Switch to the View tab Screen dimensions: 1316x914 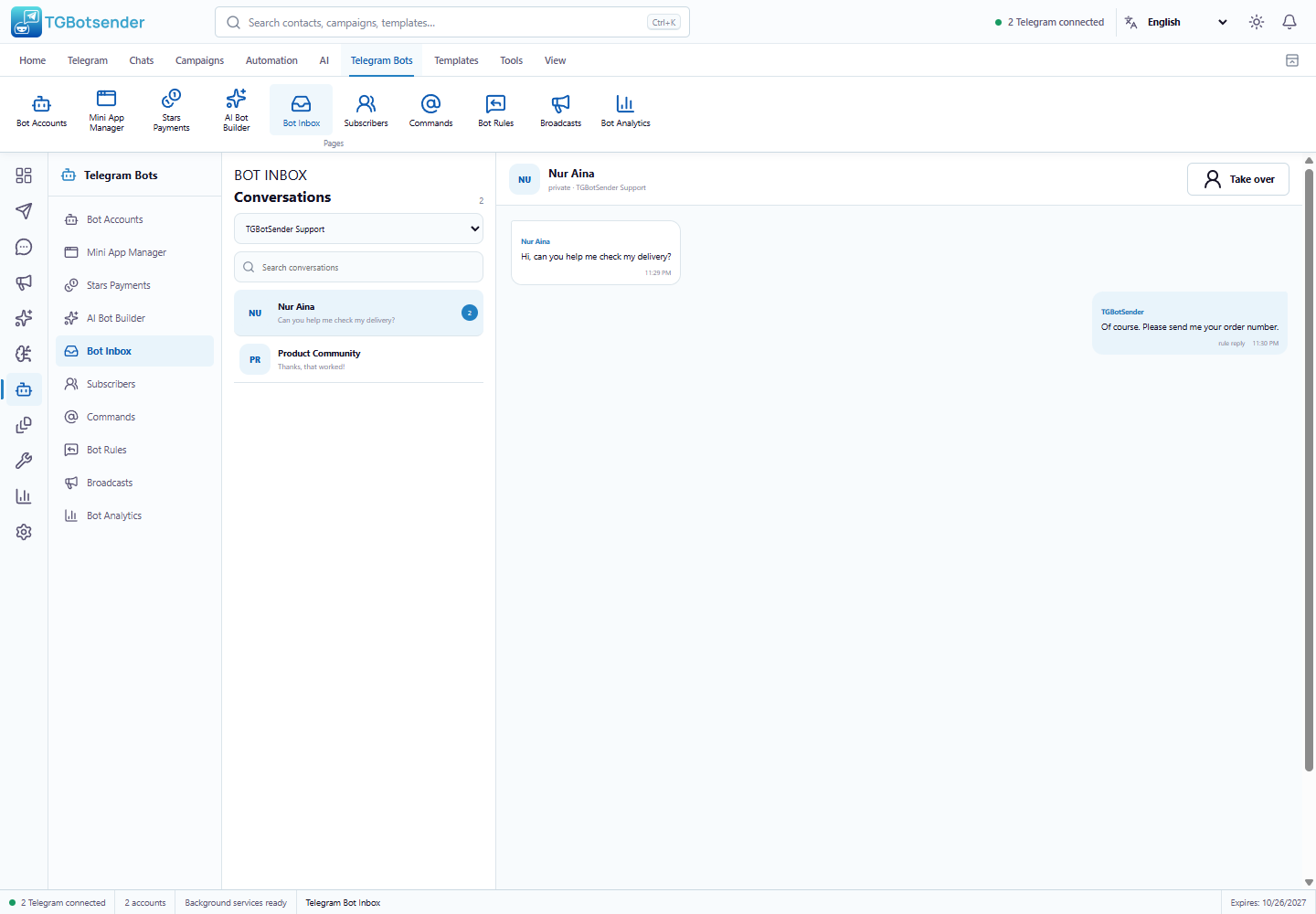click(x=555, y=60)
